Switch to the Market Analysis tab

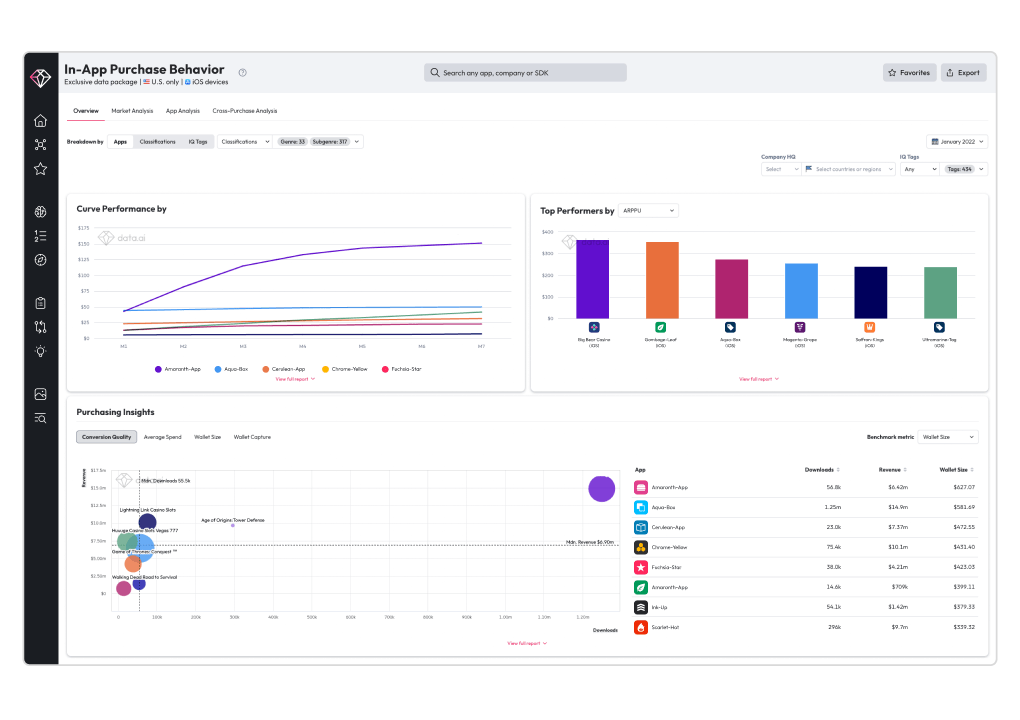click(x=132, y=111)
